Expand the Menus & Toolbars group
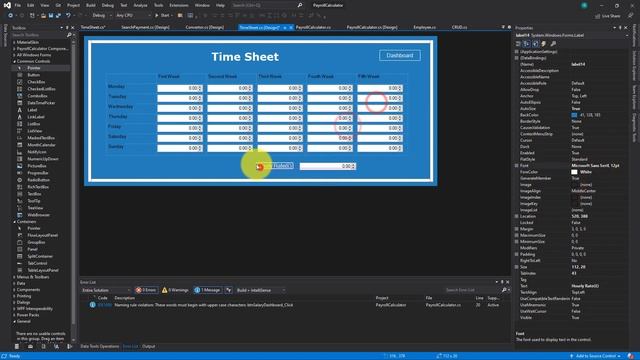 pos(14,277)
